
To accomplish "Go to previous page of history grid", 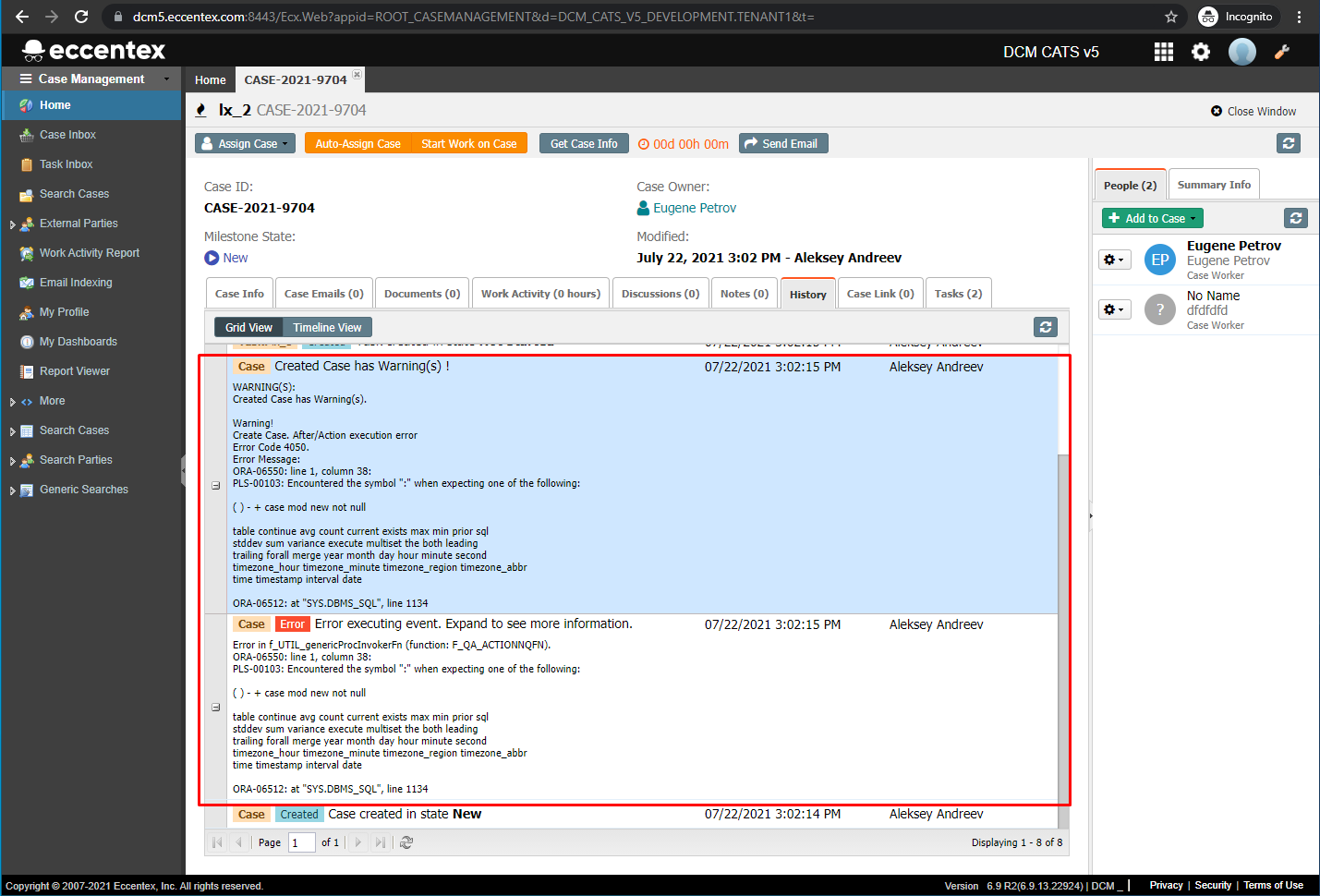I will (x=238, y=842).
